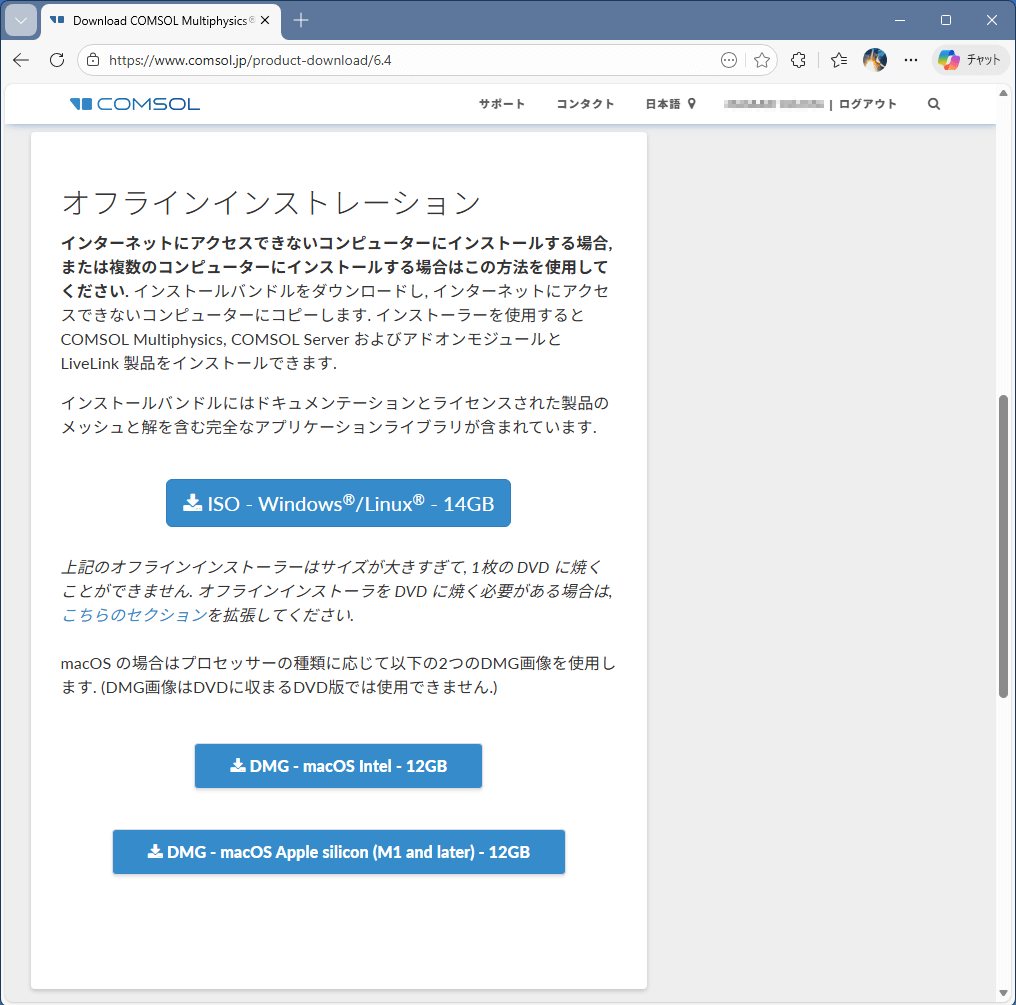Add page to favorites with star icon
Image resolution: width=1016 pixels, height=1005 pixels.
coord(762,60)
